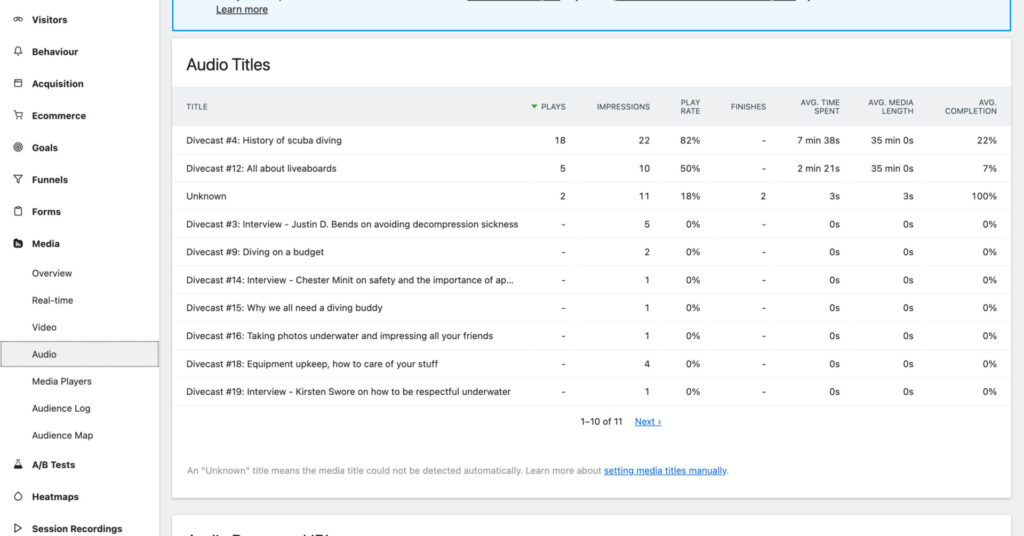The image size is (1024, 536).
Task: Click the Goals target icon
Action: click(x=17, y=148)
